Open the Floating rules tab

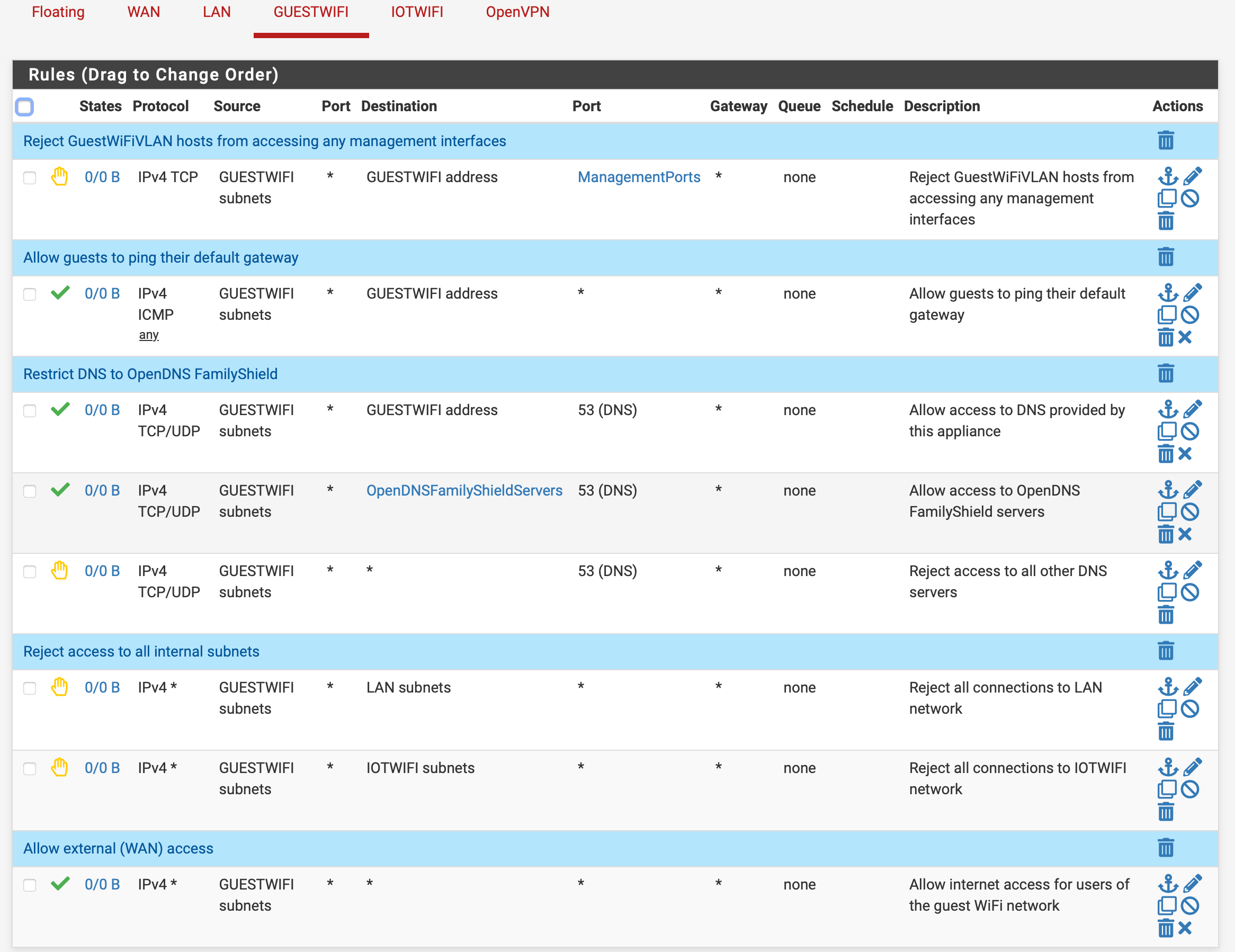click(58, 12)
